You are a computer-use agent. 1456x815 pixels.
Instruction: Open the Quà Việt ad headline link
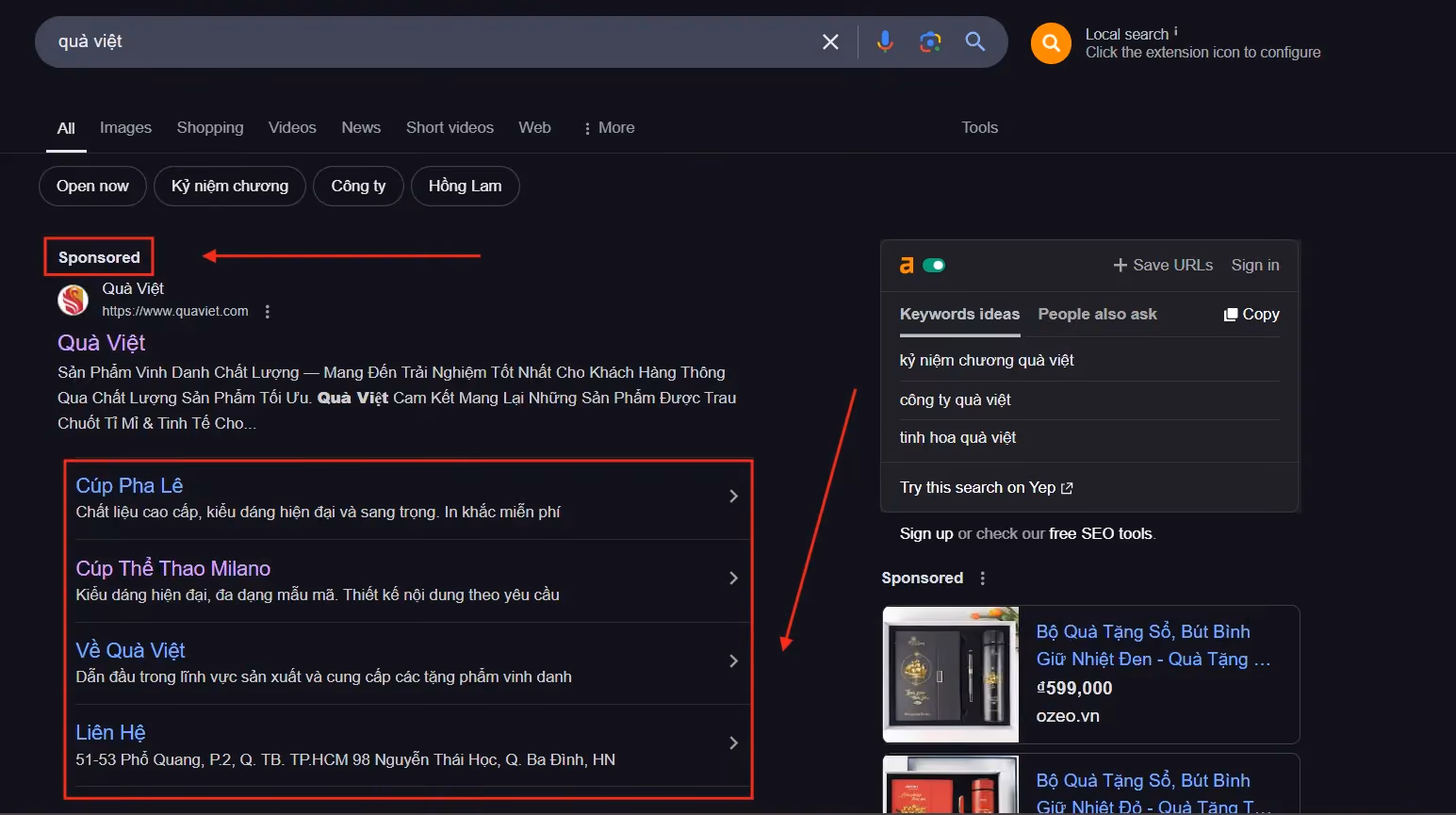102,343
